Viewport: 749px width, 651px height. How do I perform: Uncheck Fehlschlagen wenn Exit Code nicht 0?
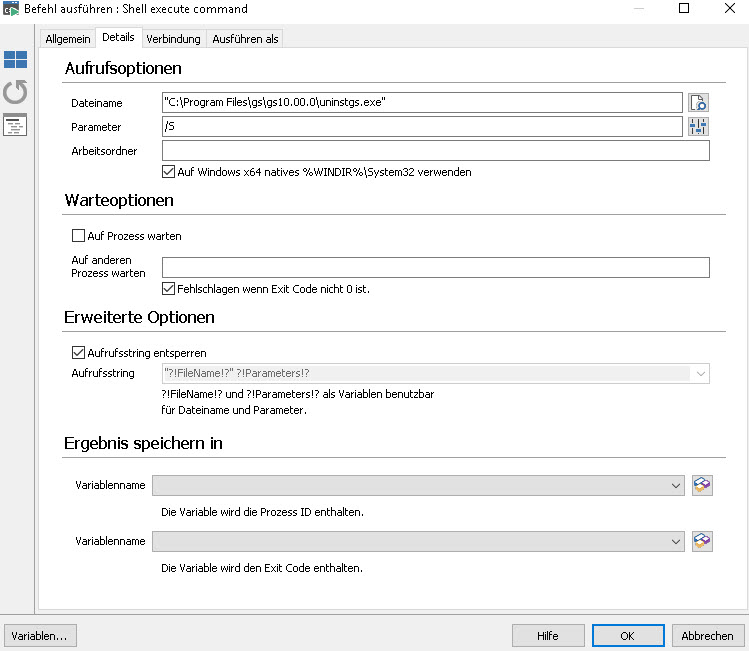[x=168, y=288]
